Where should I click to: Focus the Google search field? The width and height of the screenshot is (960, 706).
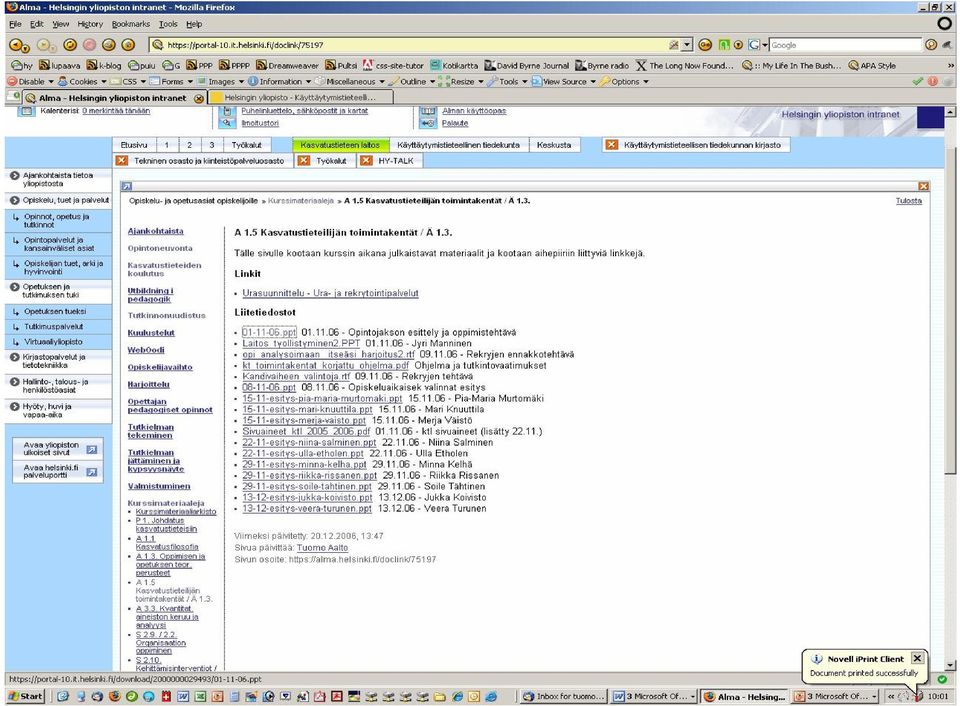[845, 45]
